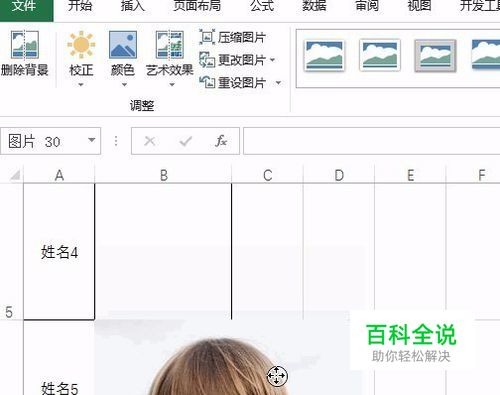Viewport: 500px width, 395px height.
Task: Click the formula bar three-dot handle
Action: [x=116, y=141]
